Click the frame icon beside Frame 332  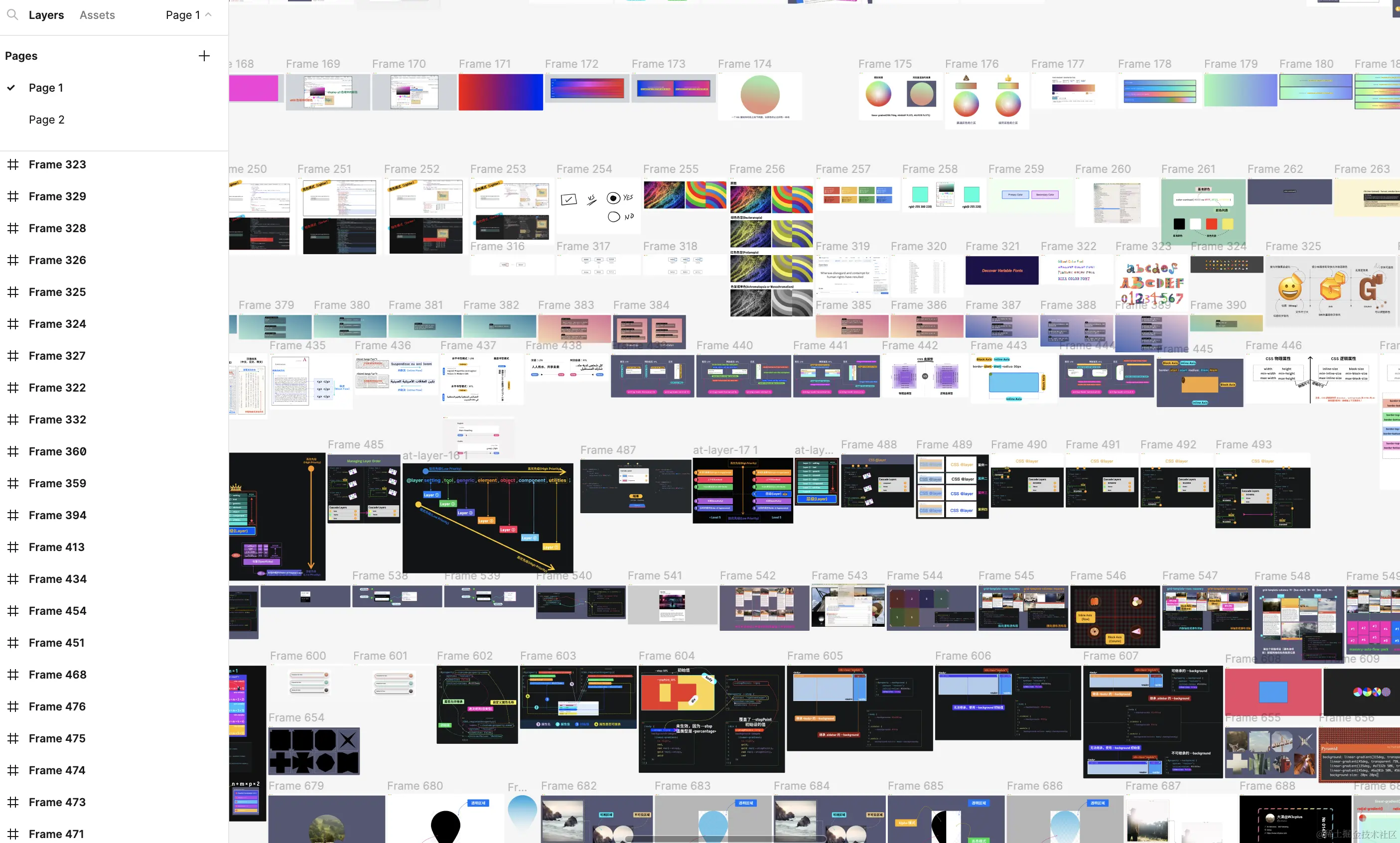(13, 420)
